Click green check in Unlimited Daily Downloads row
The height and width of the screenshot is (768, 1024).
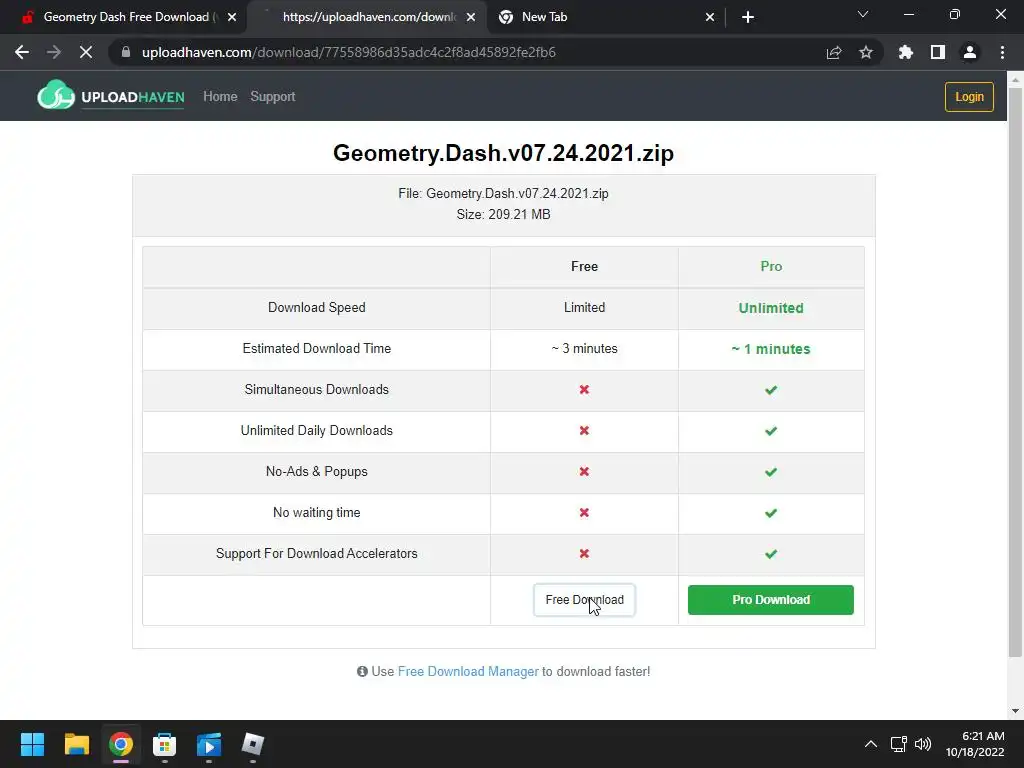pyautogui.click(x=771, y=431)
